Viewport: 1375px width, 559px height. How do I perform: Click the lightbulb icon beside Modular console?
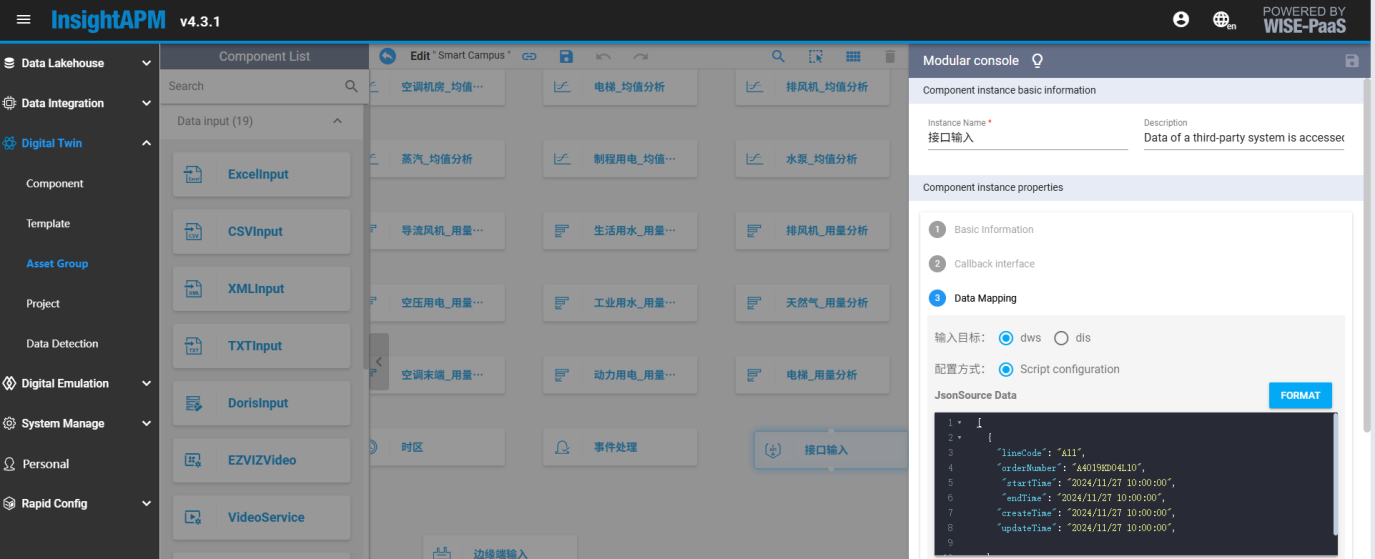[1037, 61]
